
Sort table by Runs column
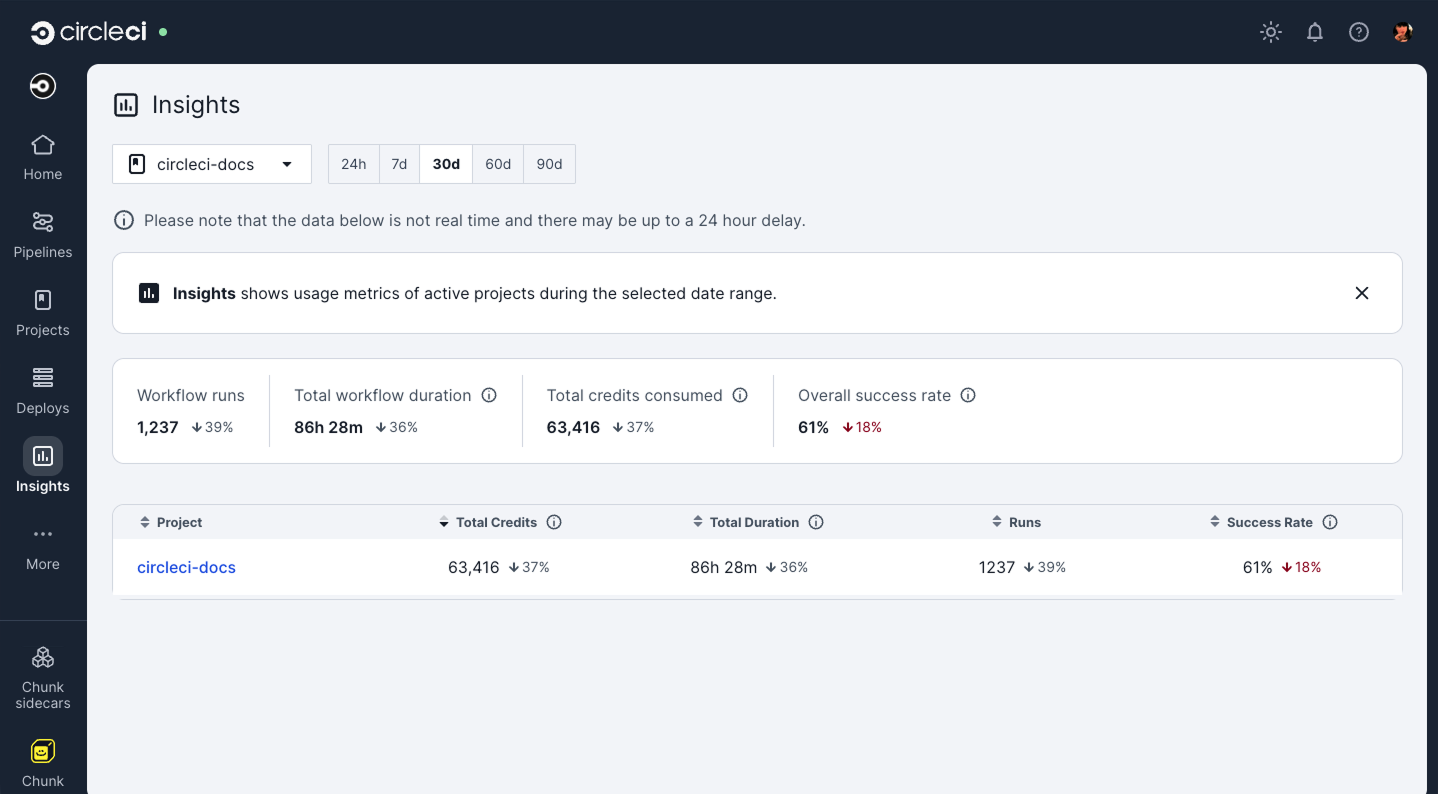point(1016,522)
